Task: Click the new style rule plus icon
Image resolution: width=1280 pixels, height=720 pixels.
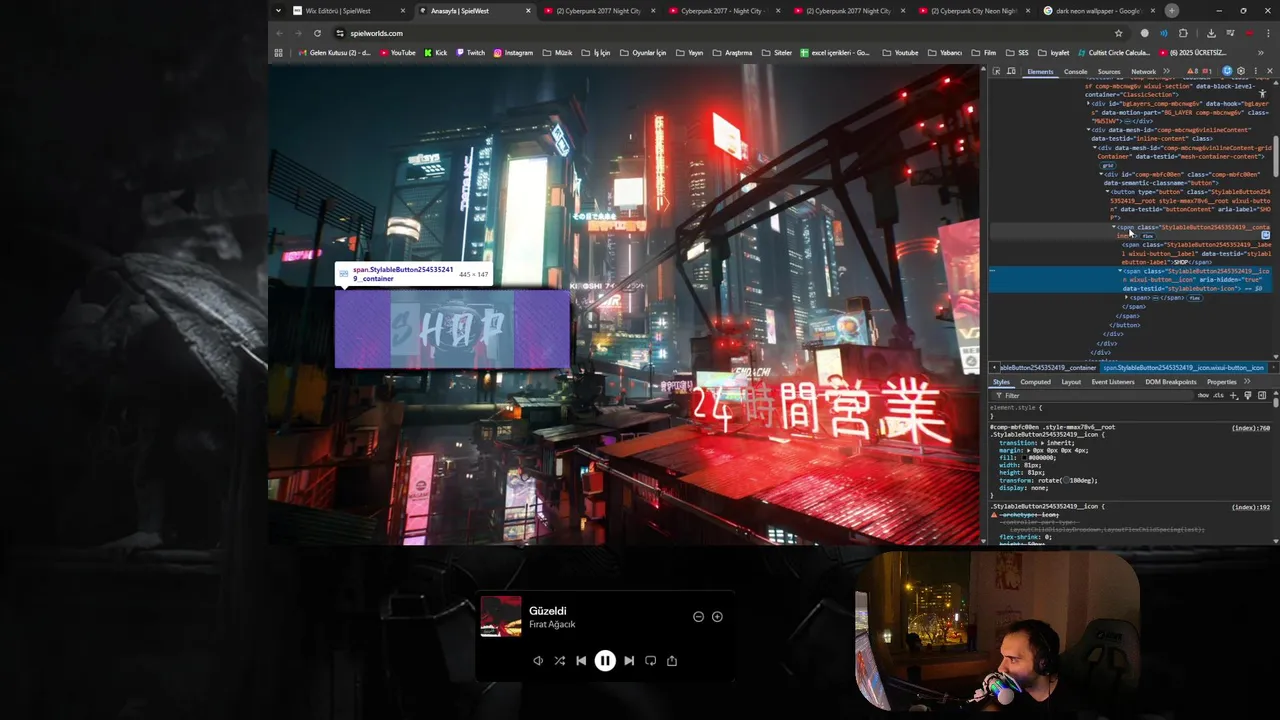Action: tap(1233, 395)
